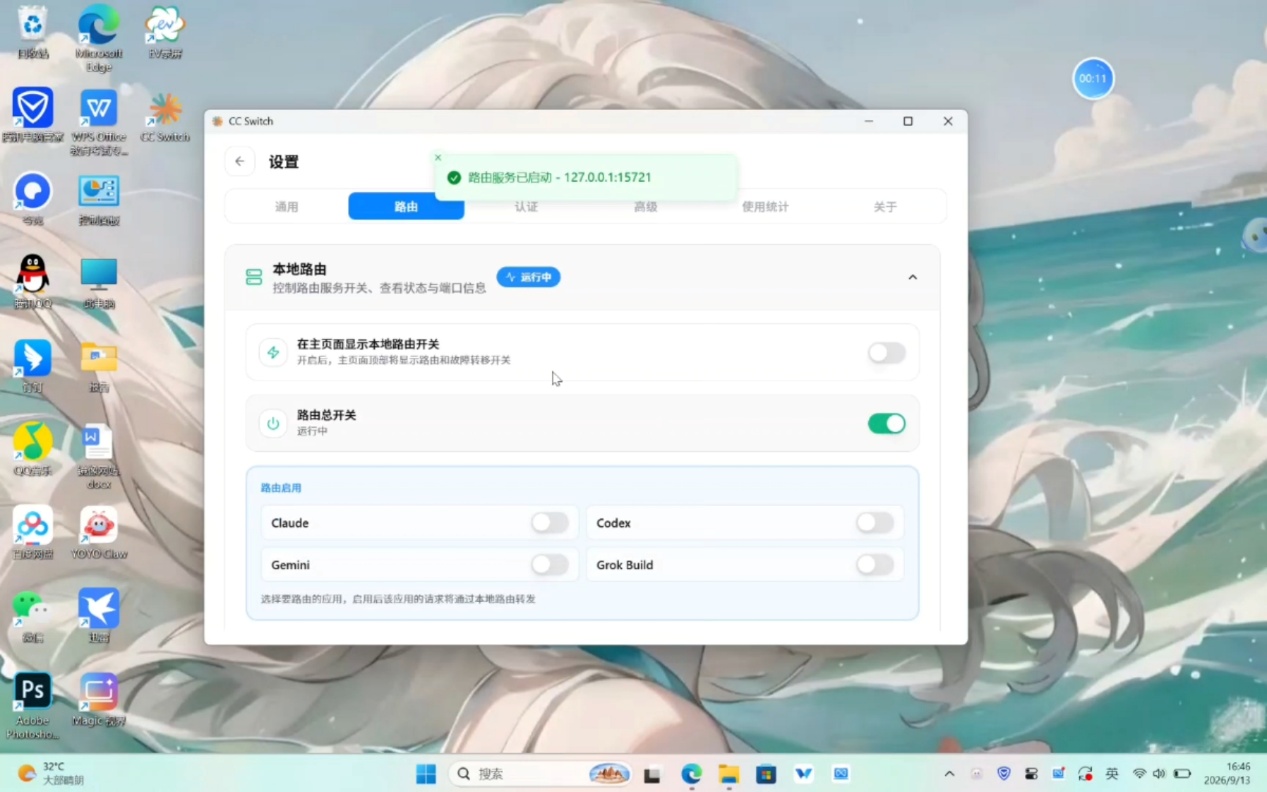Show hidden system tray icons
Viewport: 1267px width, 792px height.
949,774
